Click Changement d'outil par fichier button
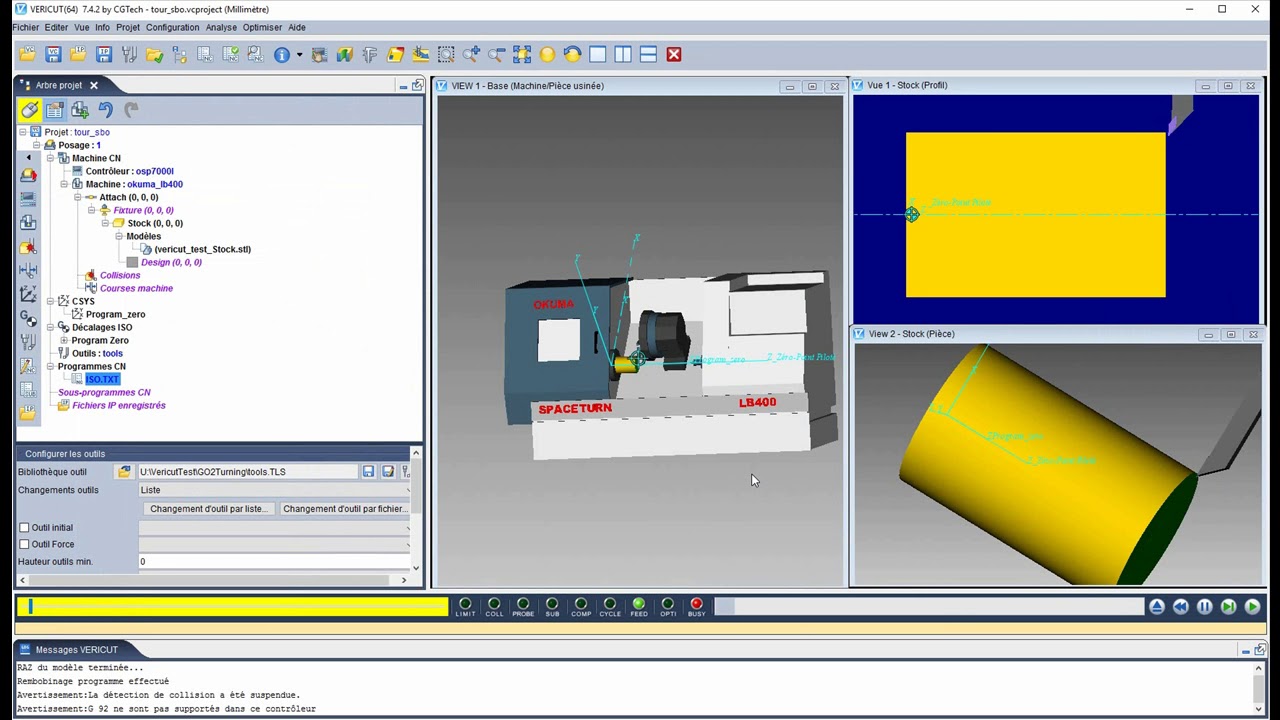This screenshot has width=1280, height=720. pos(344,509)
